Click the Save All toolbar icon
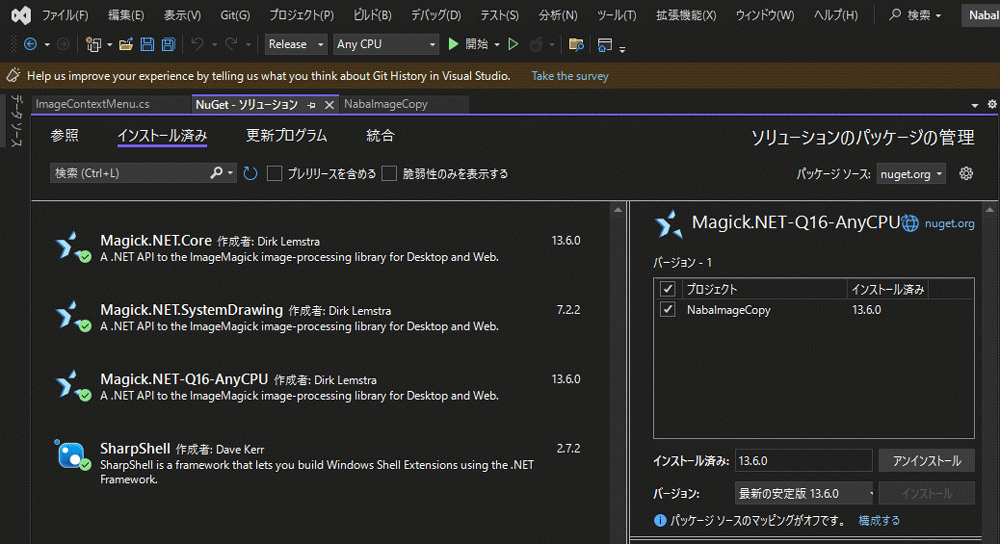Image resolution: width=1000 pixels, height=544 pixels. (168, 45)
